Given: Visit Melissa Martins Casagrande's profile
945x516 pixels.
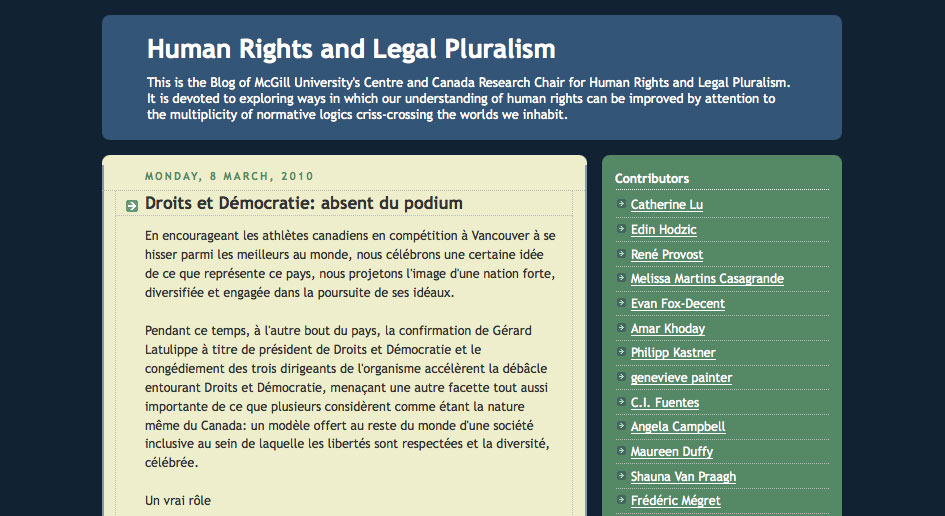Looking at the screenshot, I should point(707,279).
